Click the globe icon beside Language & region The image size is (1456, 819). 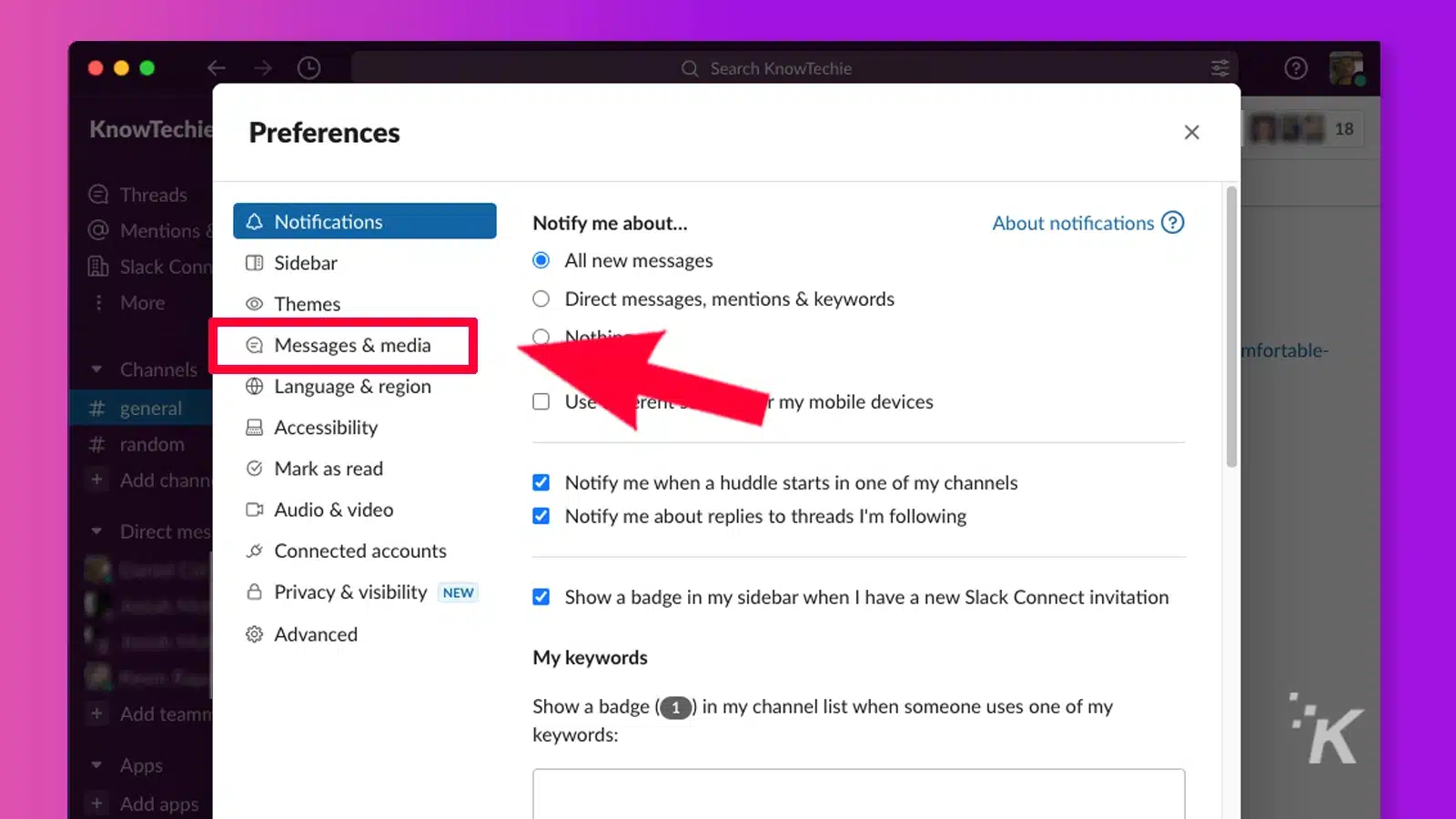[x=255, y=386]
